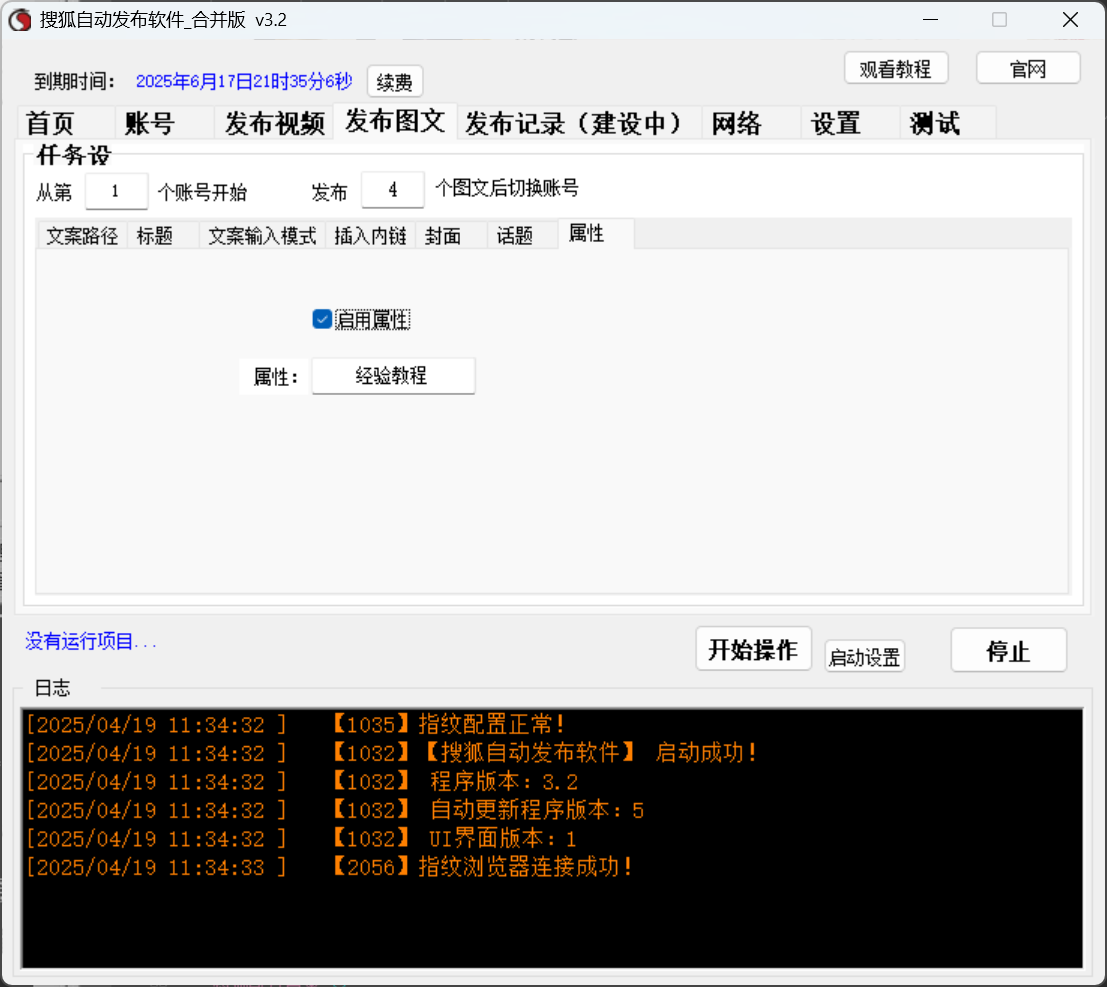Open the 发布视频 tab

pyautogui.click(x=274, y=123)
